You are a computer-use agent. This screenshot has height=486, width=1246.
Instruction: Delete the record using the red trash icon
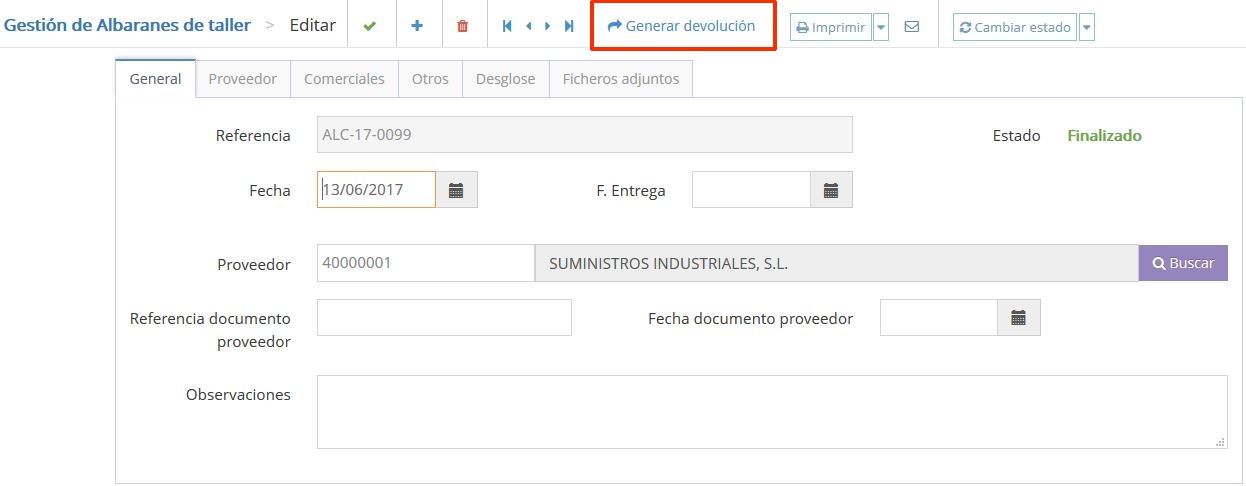[x=462, y=26]
